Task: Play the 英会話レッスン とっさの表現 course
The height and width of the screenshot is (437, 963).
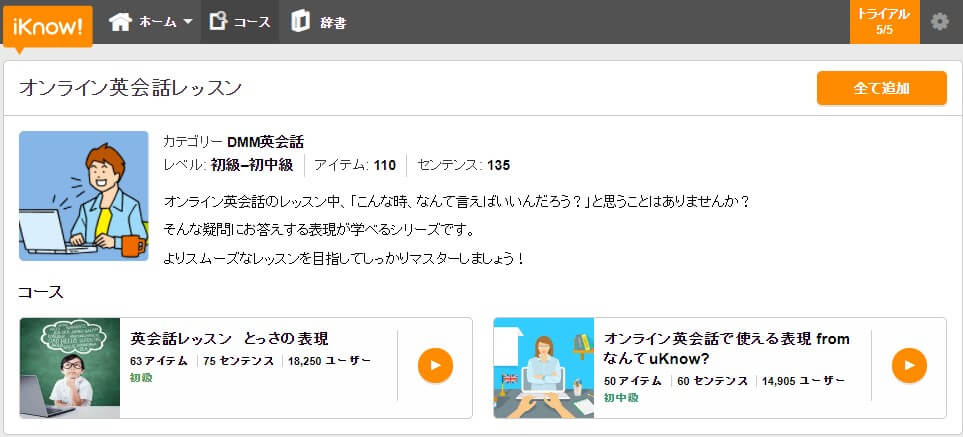Action: coord(435,366)
